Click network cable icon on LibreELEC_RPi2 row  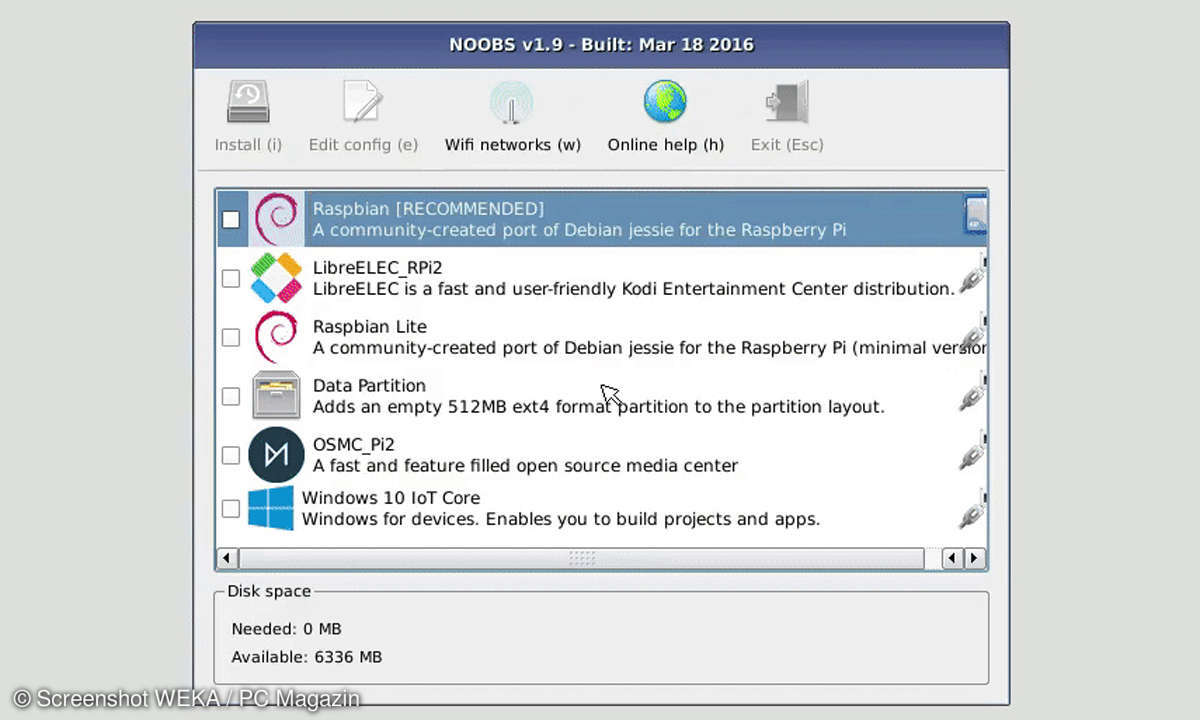(973, 275)
